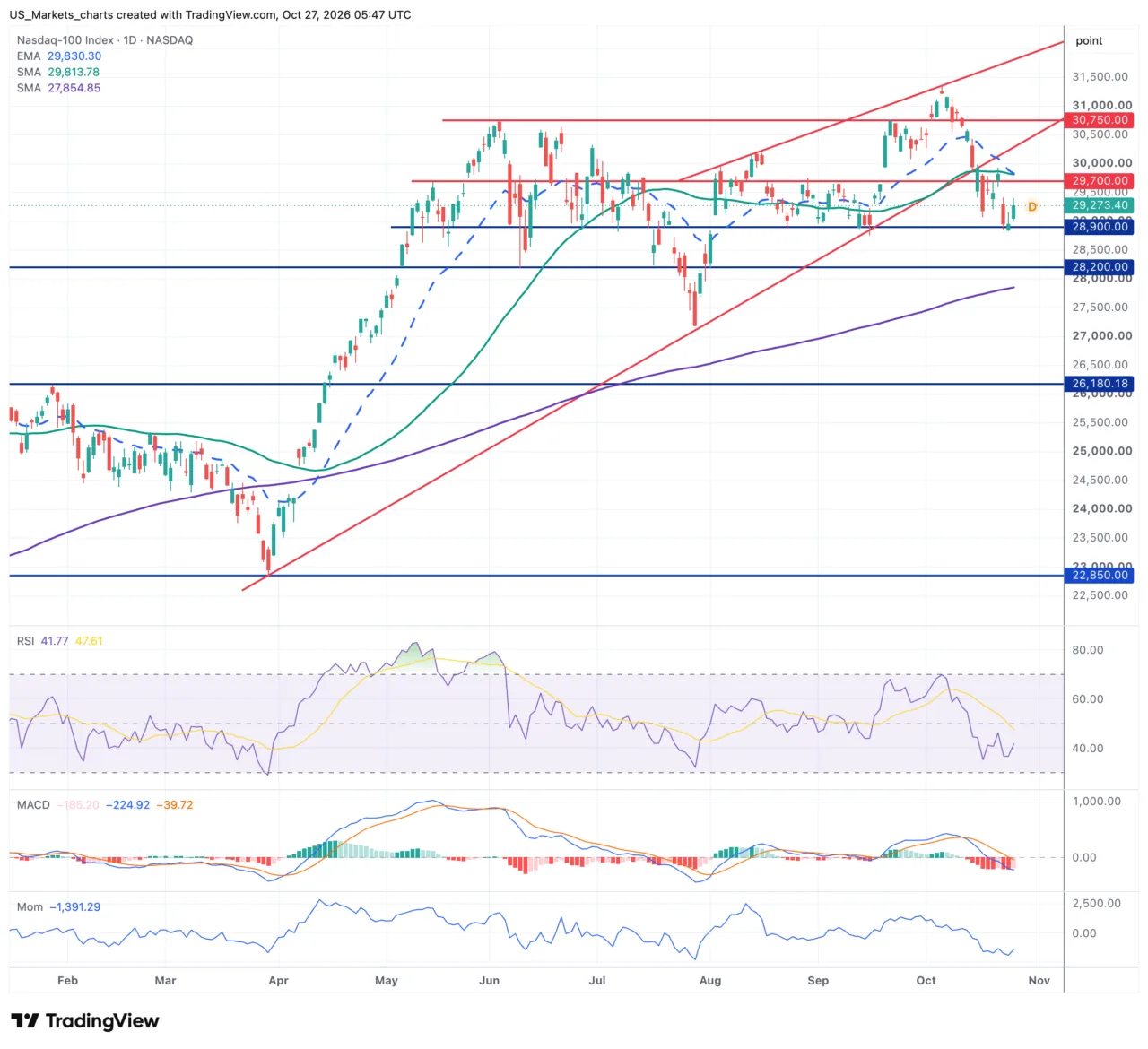This screenshot has width=1148, height=1049.
Task: Click the RSI value 41.77
Action: tap(55, 641)
